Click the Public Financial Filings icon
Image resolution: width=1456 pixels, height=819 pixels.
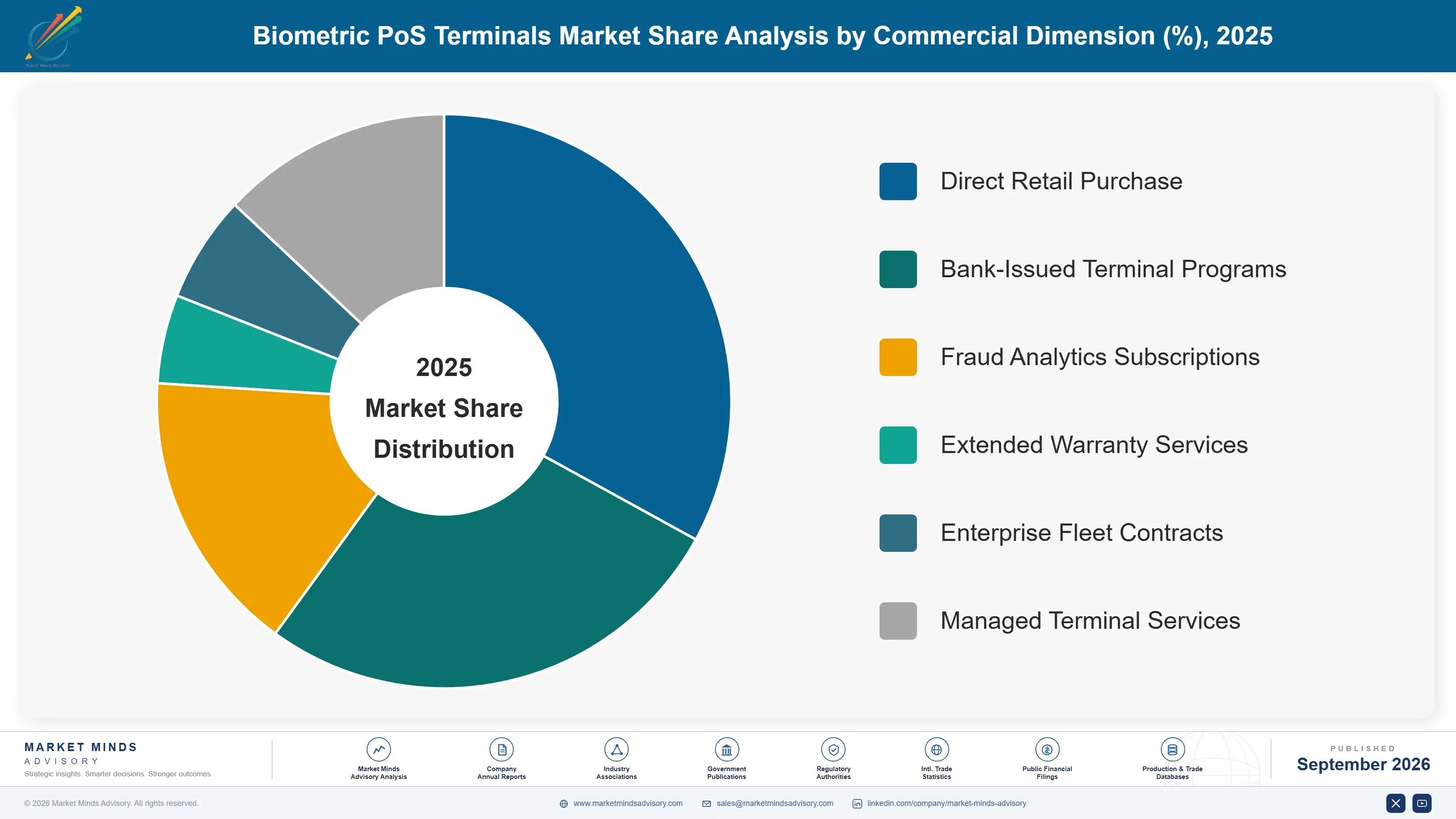click(x=1047, y=749)
